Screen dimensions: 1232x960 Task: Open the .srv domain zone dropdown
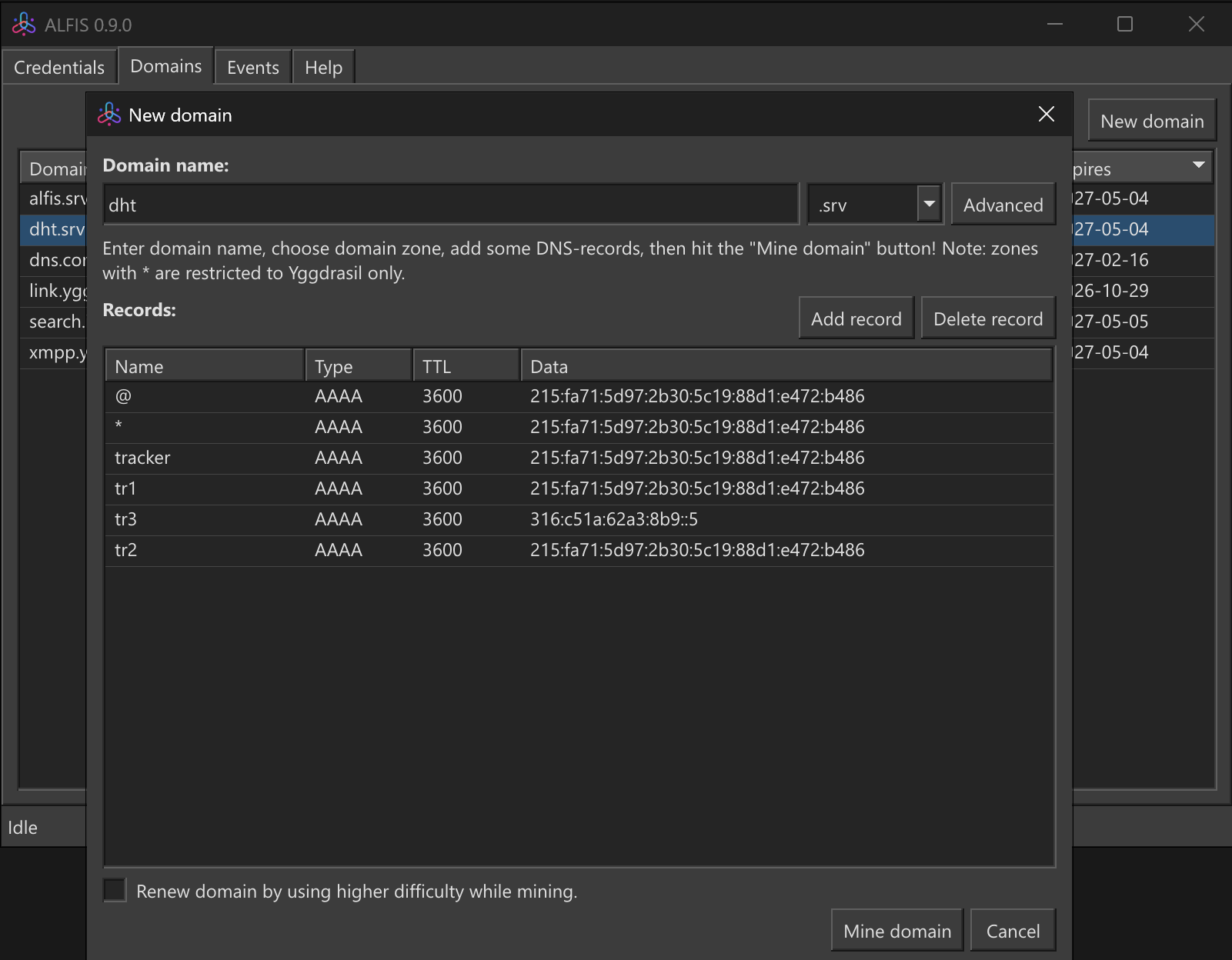click(930, 205)
